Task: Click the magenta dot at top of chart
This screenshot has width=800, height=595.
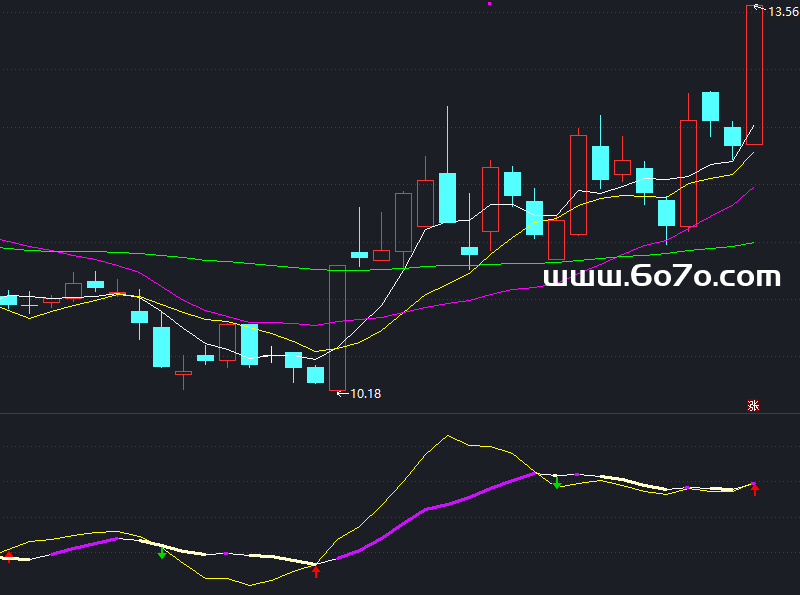Action: [489, 4]
